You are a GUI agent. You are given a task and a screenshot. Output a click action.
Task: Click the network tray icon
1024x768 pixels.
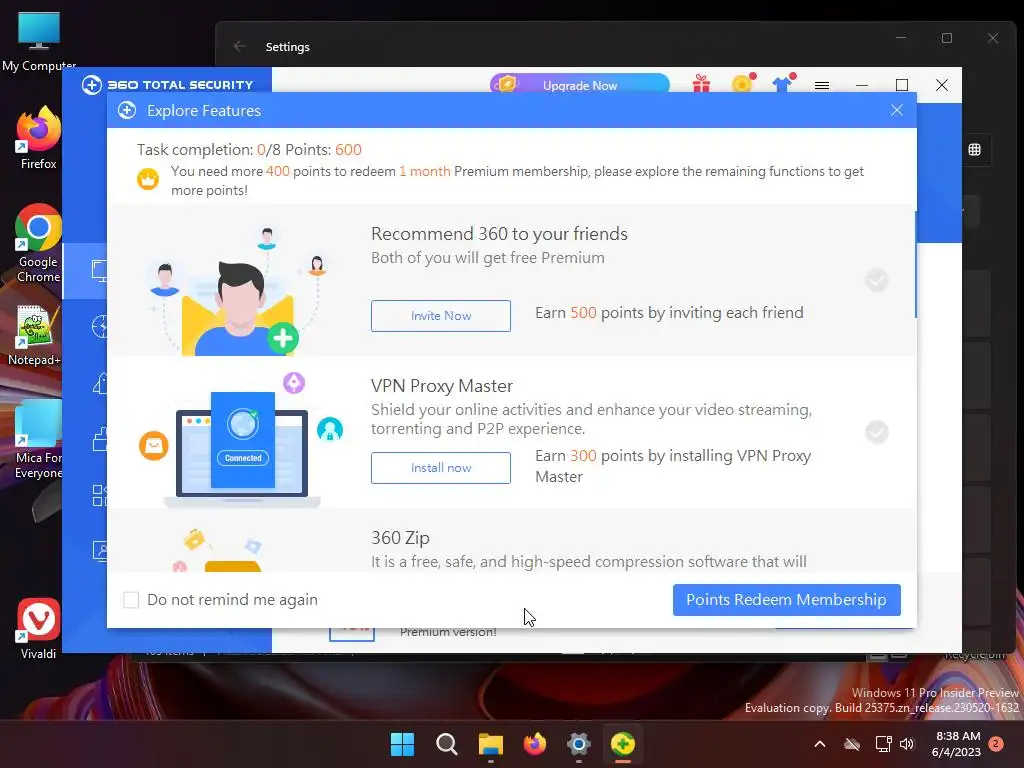pyautogui.click(x=884, y=744)
